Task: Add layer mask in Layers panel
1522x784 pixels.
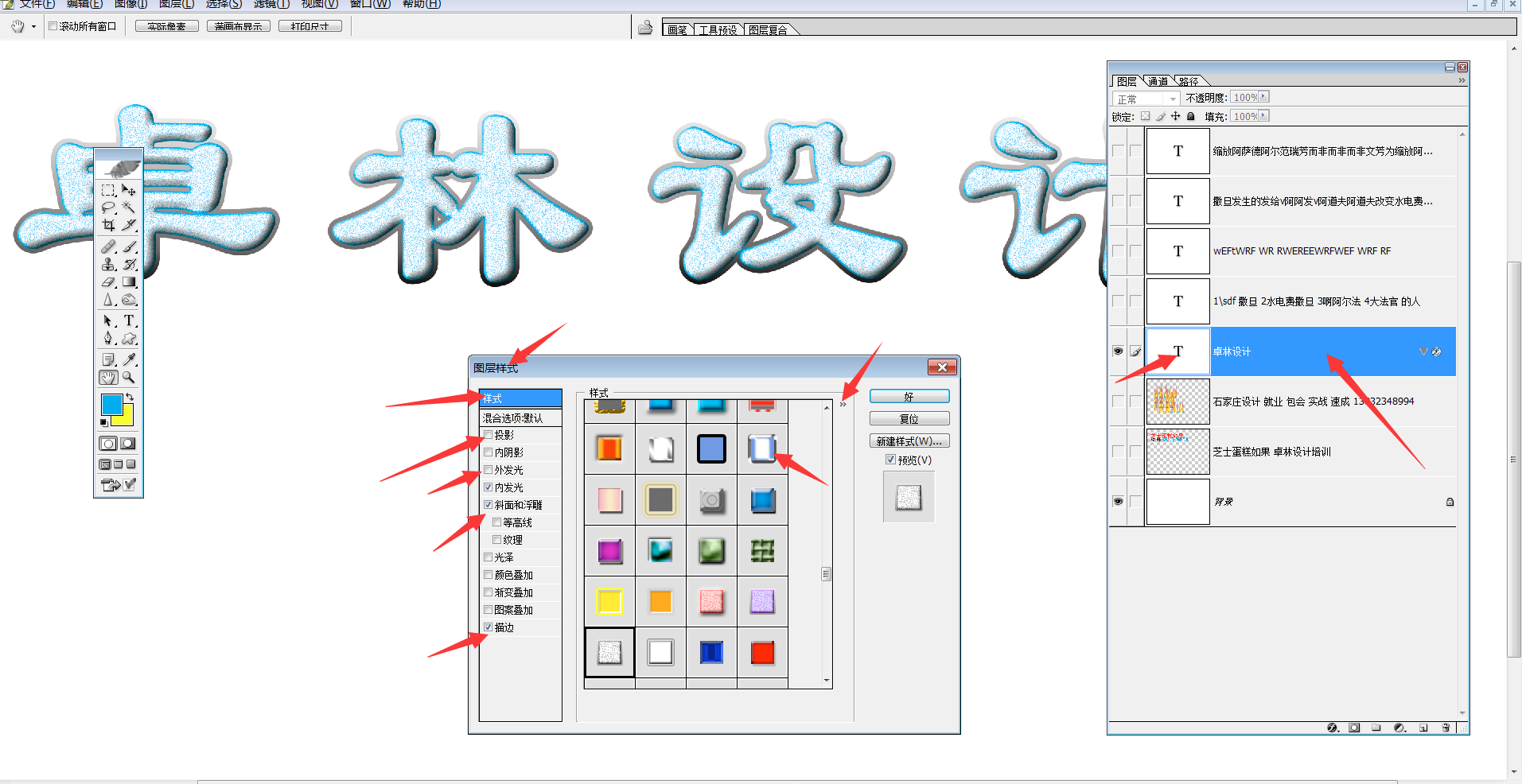Action: coord(1354,728)
